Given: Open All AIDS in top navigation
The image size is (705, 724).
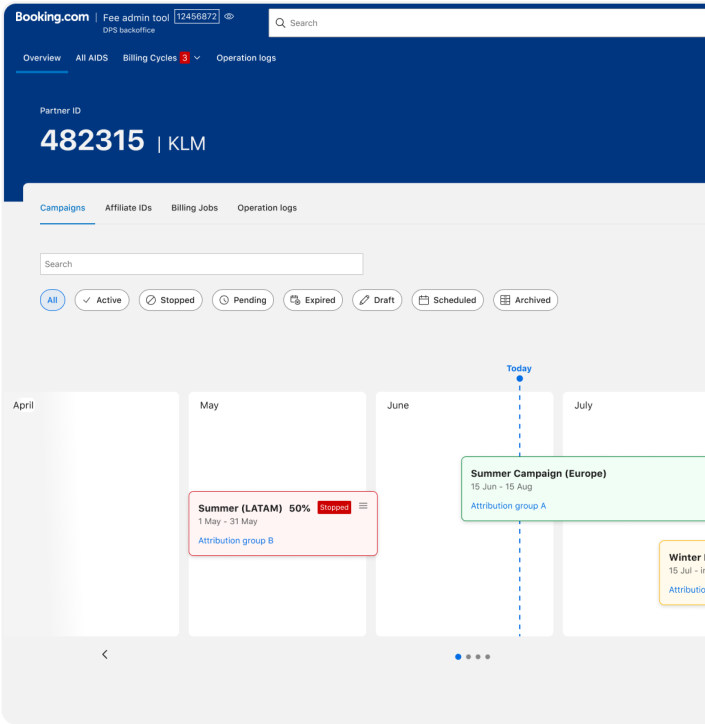Looking at the screenshot, I should (x=92, y=58).
